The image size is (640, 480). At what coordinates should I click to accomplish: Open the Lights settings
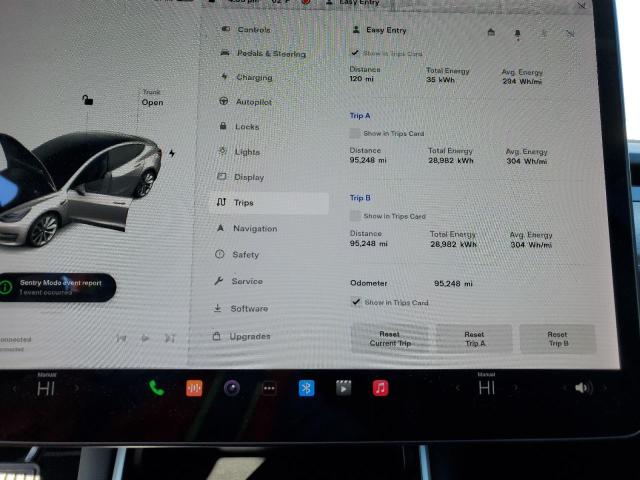(x=240, y=151)
